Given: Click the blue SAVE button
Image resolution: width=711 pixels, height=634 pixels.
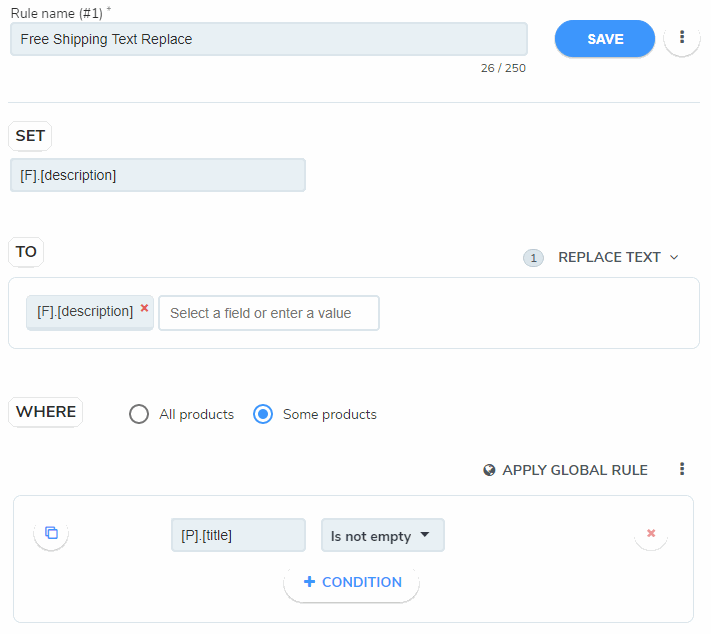Looking at the screenshot, I should 604,39.
